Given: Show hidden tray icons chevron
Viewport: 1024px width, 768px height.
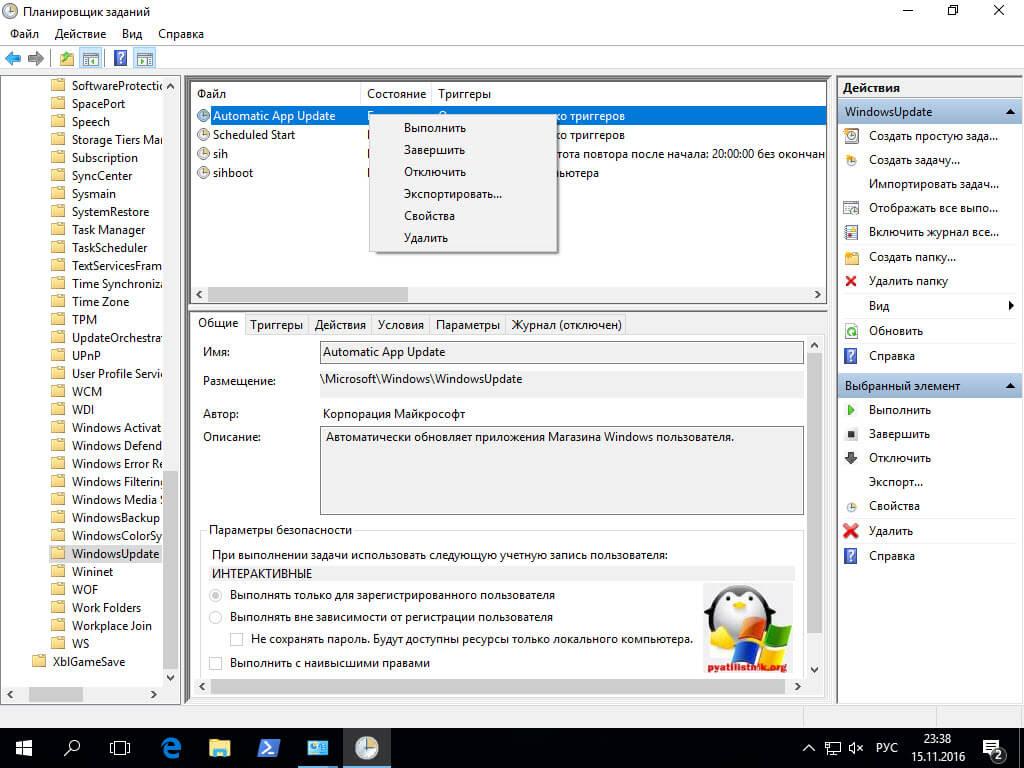Looking at the screenshot, I should tap(808, 748).
